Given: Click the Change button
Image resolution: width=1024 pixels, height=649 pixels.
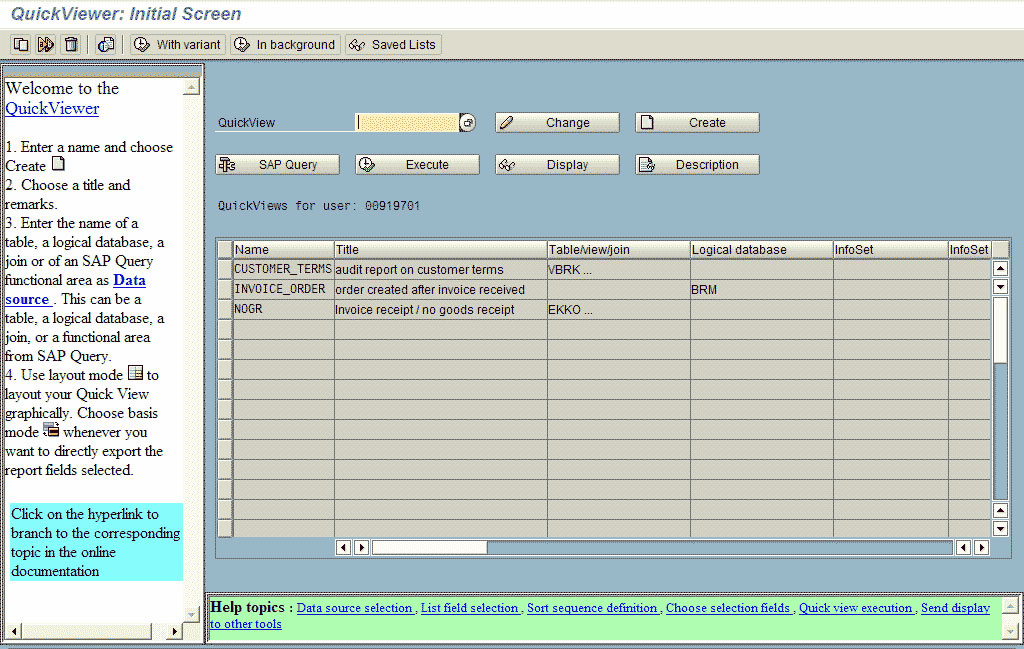Looking at the screenshot, I should 557,123.
